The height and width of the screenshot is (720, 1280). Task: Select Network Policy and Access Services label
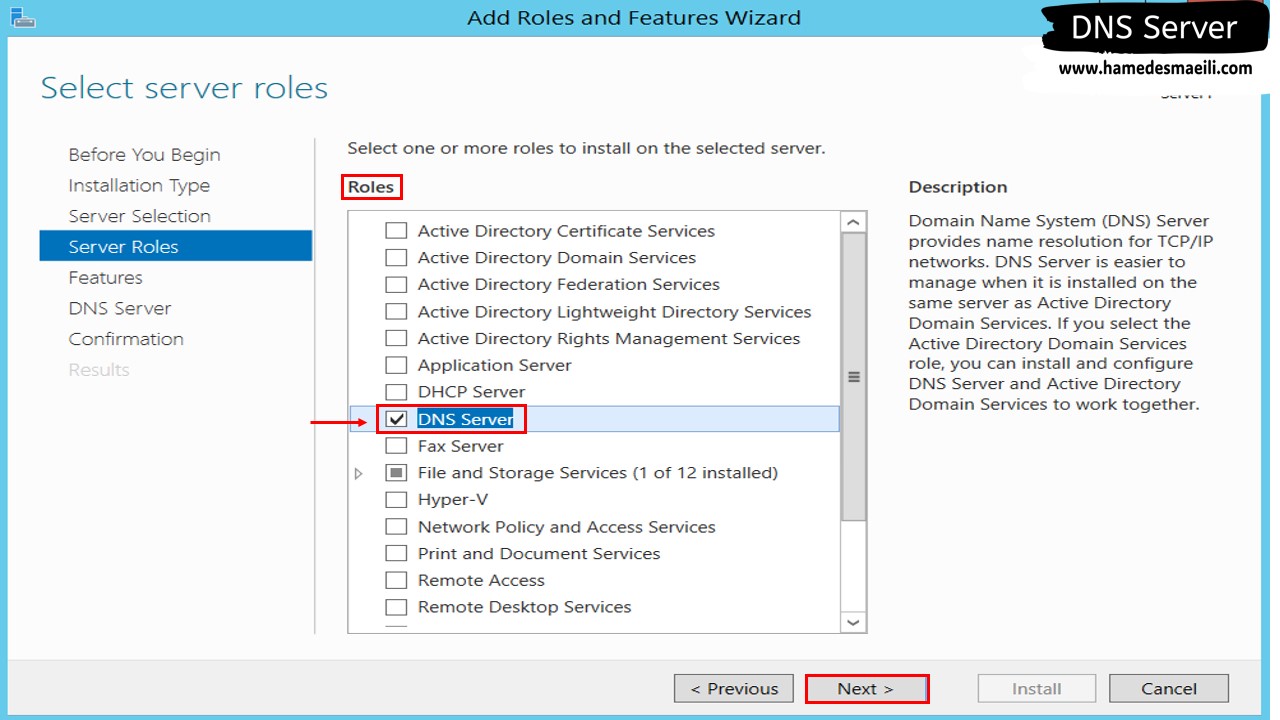[x=566, y=527]
